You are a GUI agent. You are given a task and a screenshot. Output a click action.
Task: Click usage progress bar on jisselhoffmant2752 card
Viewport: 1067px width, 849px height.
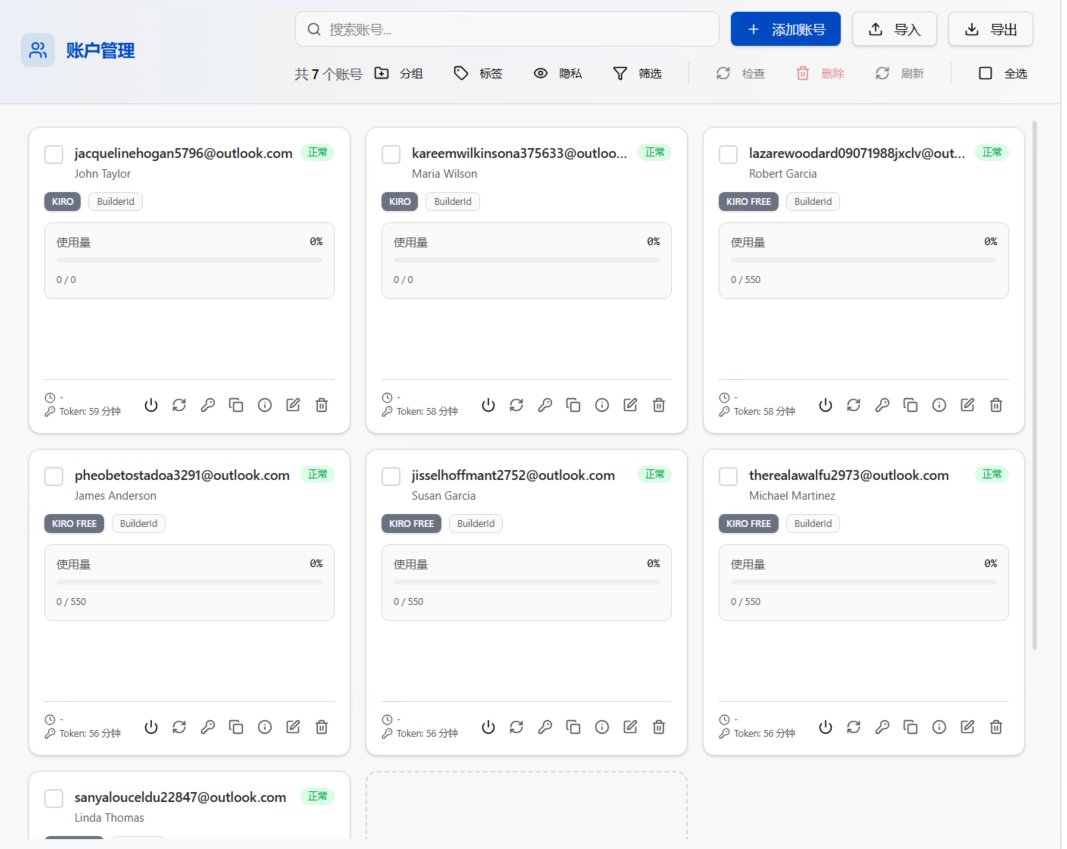pyautogui.click(x=526, y=582)
